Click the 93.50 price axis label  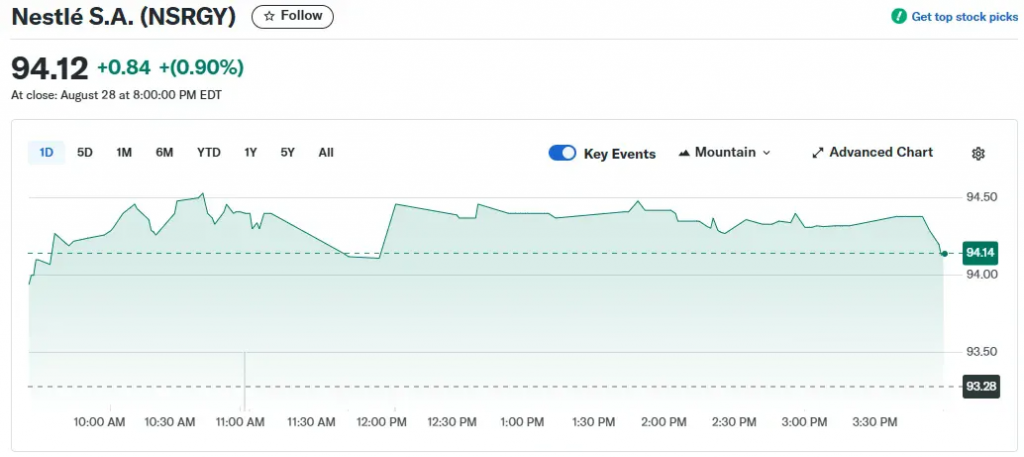click(982, 352)
